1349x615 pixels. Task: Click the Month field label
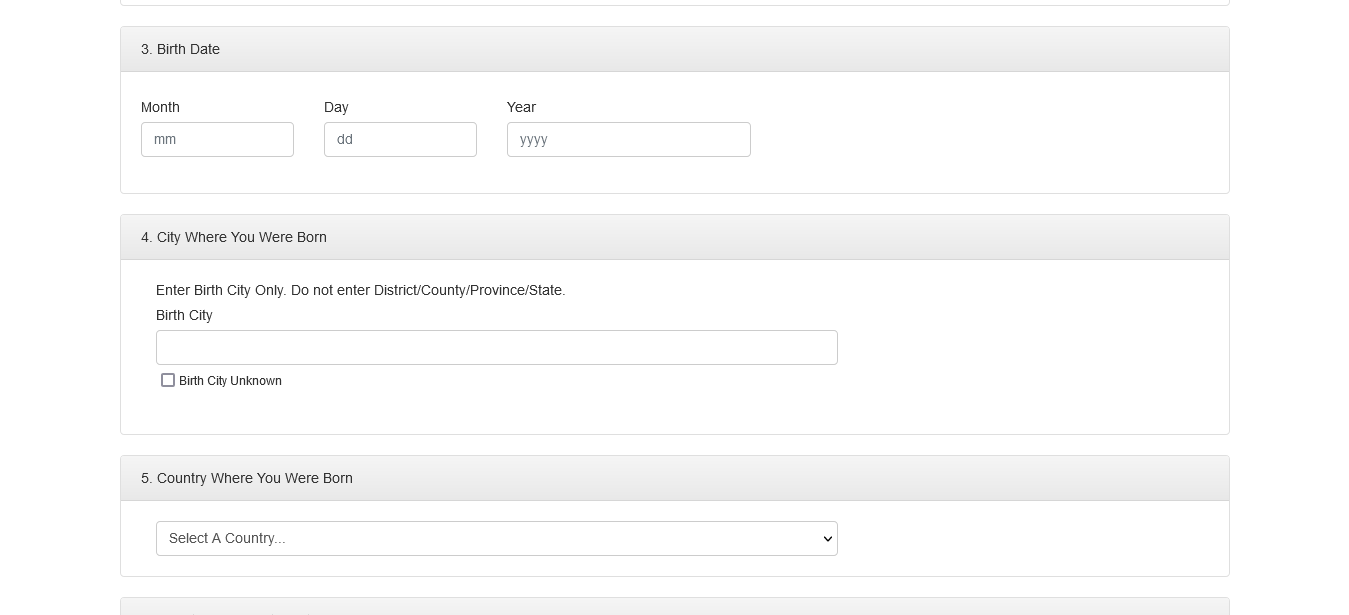click(x=160, y=107)
